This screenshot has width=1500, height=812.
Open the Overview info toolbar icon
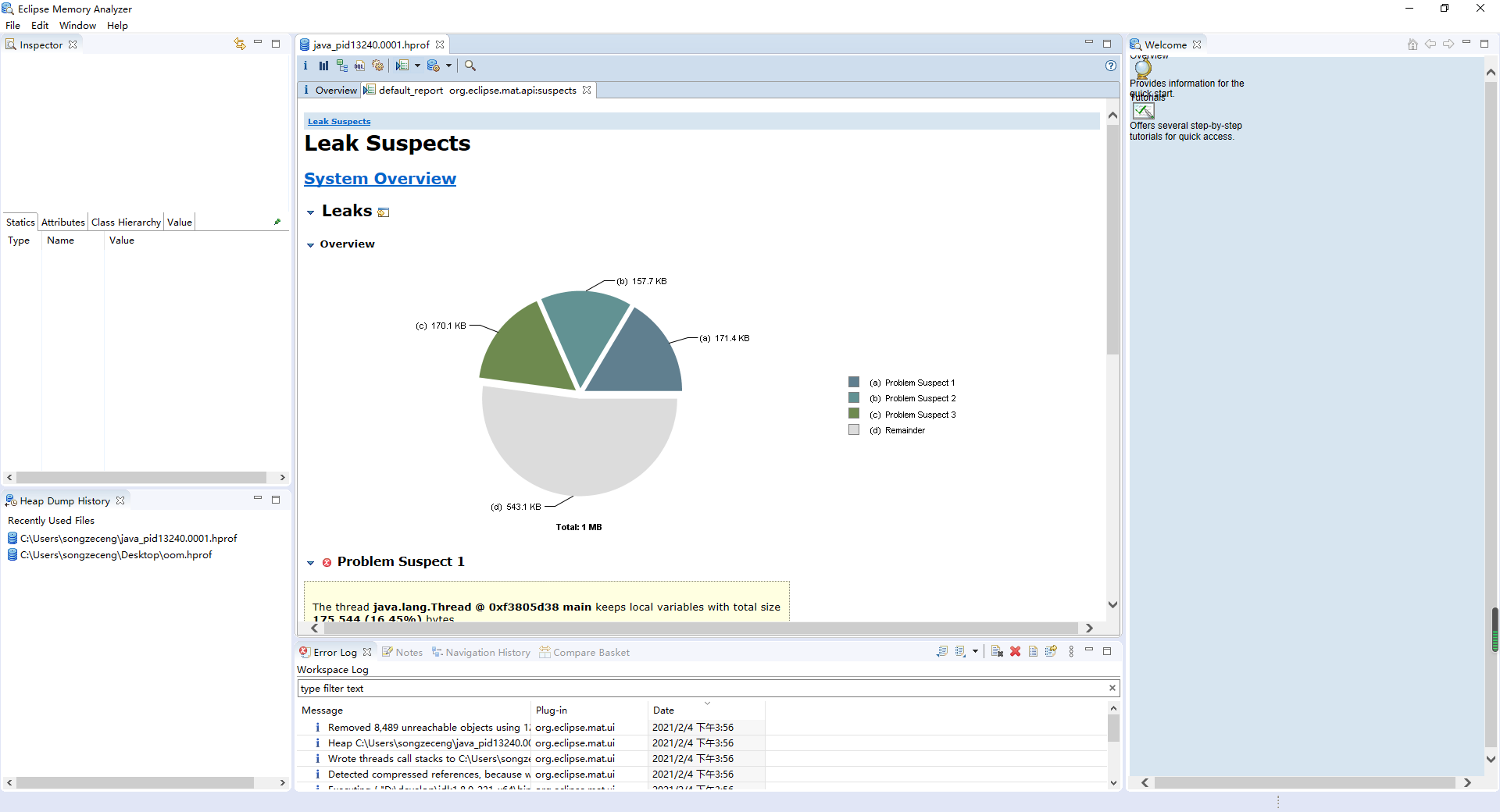pos(305,66)
